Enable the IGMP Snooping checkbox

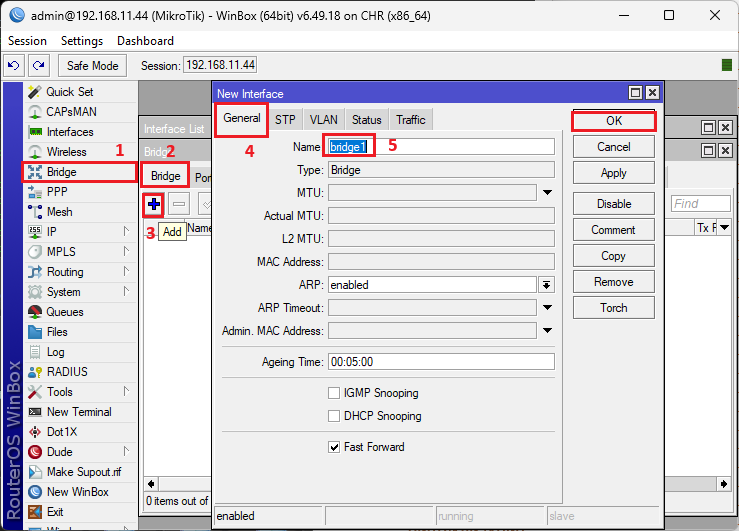tap(334, 393)
